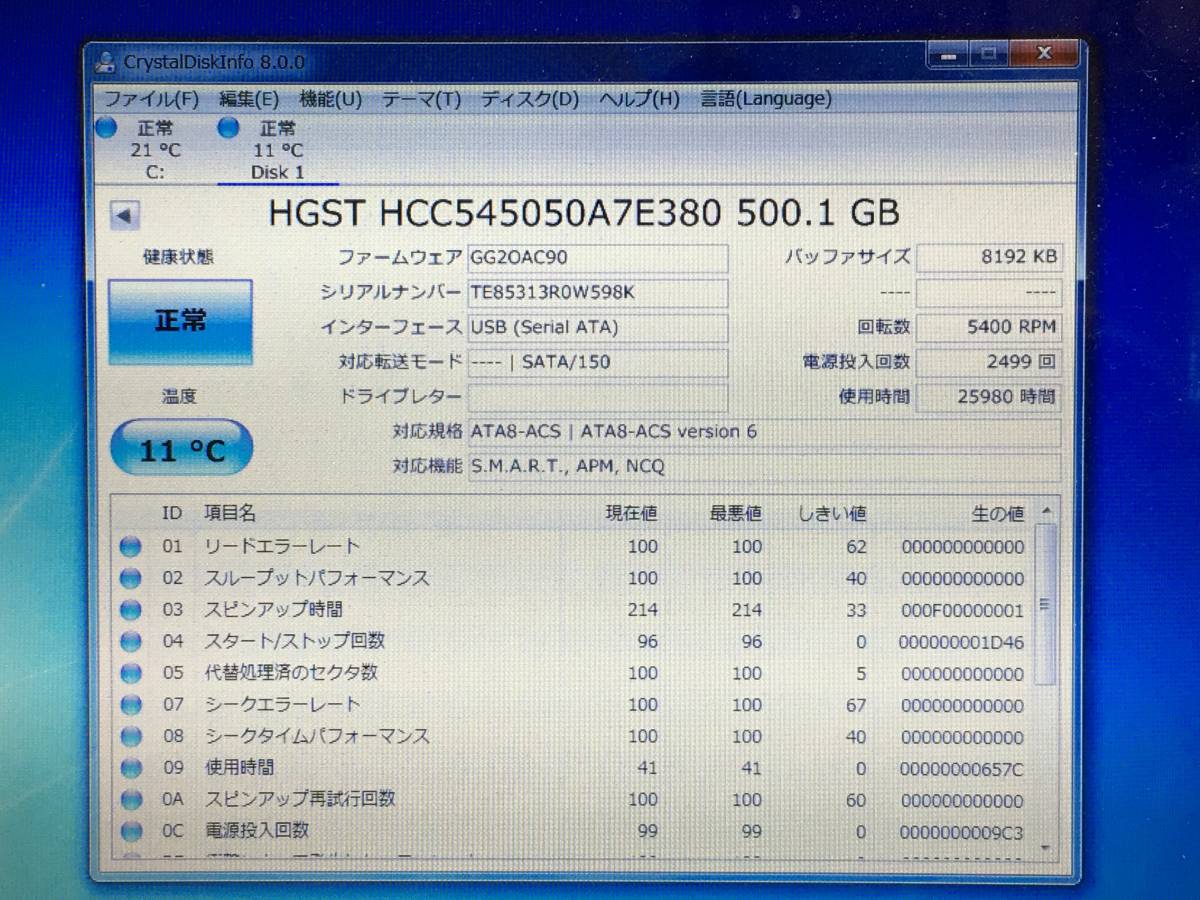Open the ファイル(F) menu
This screenshot has height=900, width=1200.
click(x=152, y=99)
